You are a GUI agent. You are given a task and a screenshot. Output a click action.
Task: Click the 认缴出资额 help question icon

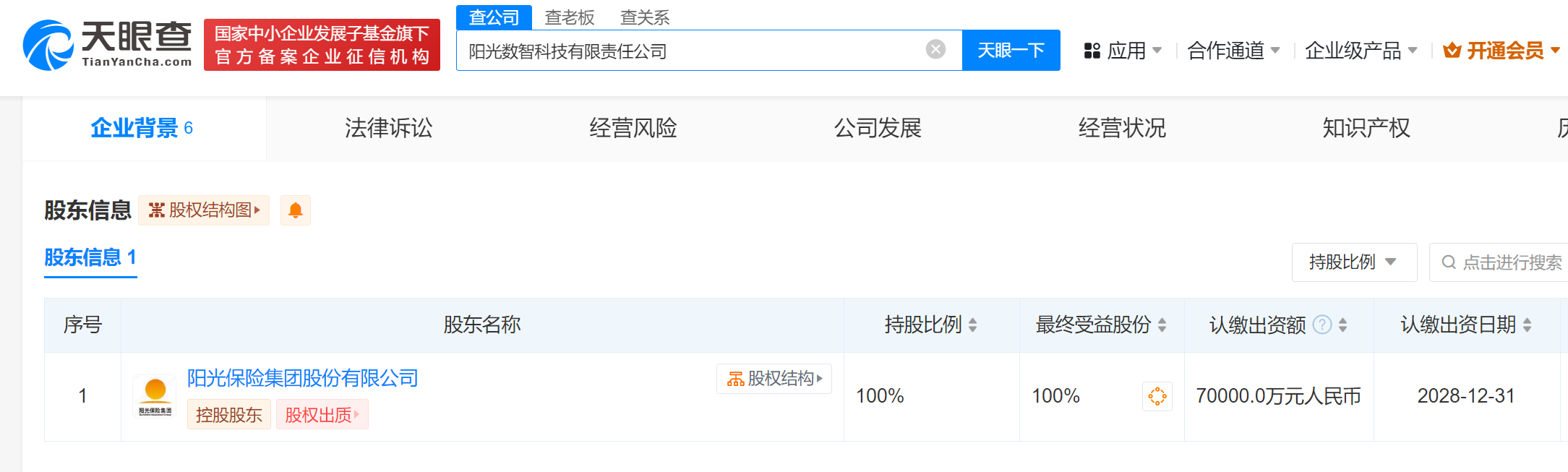(1321, 325)
